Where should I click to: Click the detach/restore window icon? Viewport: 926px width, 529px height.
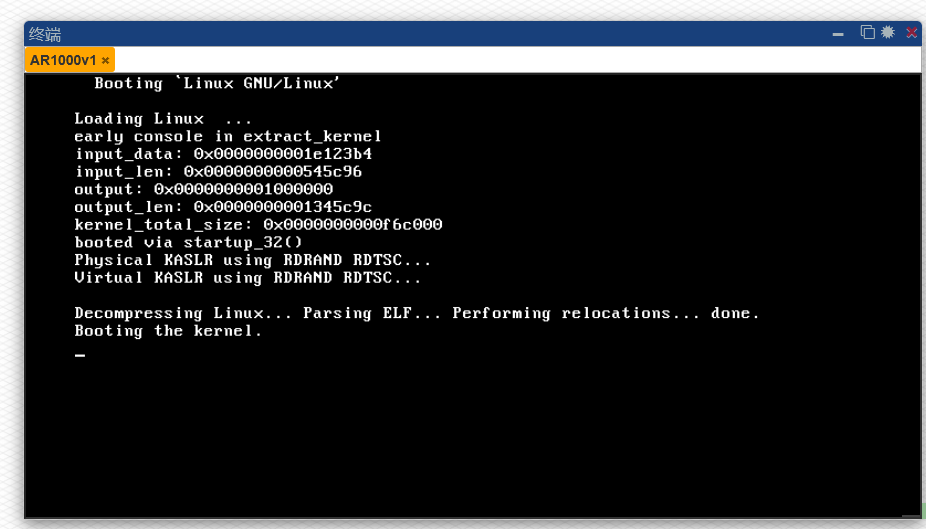[x=867, y=33]
